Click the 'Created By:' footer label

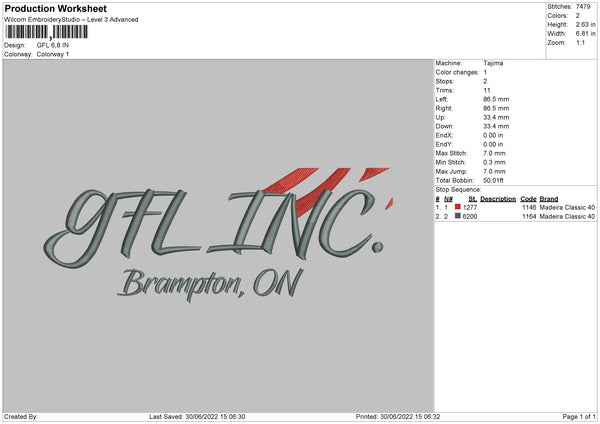(x=21, y=417)
